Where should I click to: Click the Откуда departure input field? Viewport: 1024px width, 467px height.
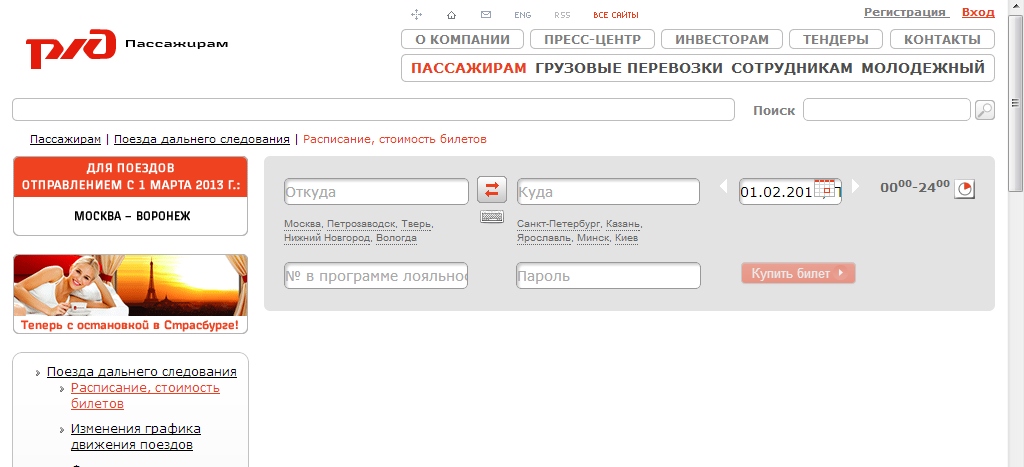click(x=376, y=192)
